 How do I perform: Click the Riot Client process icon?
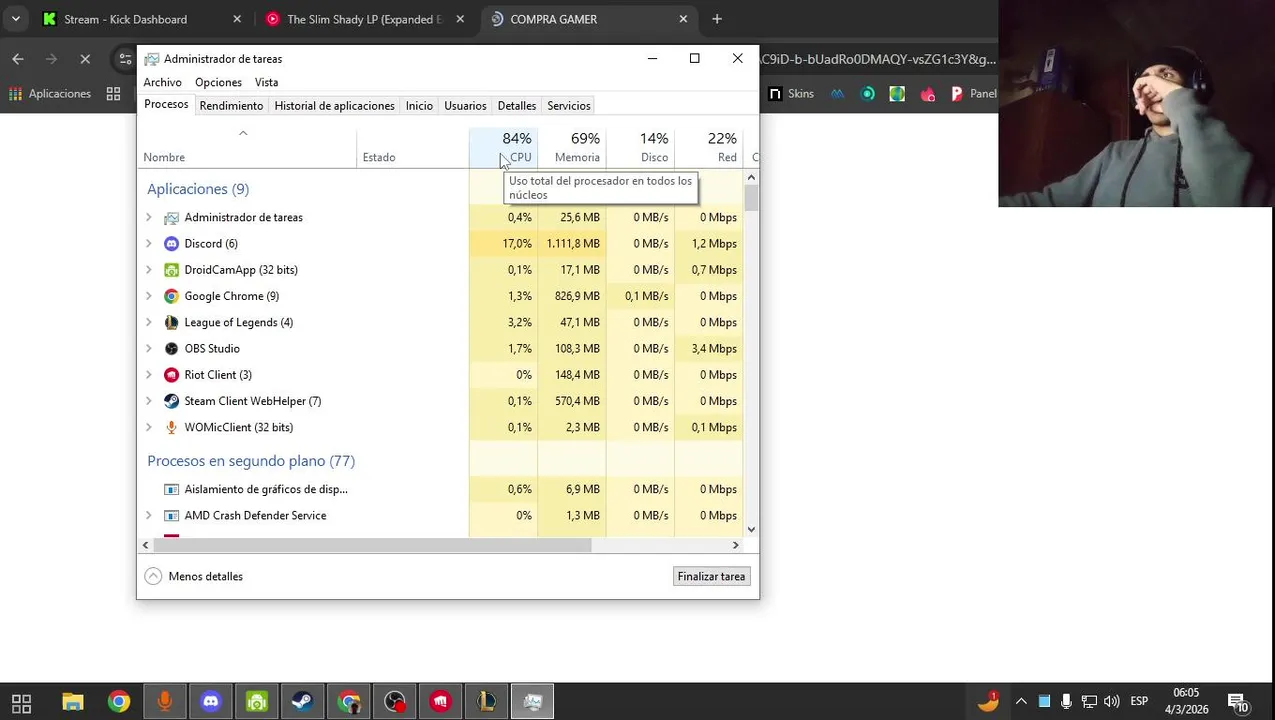click(x=171, y=375)
